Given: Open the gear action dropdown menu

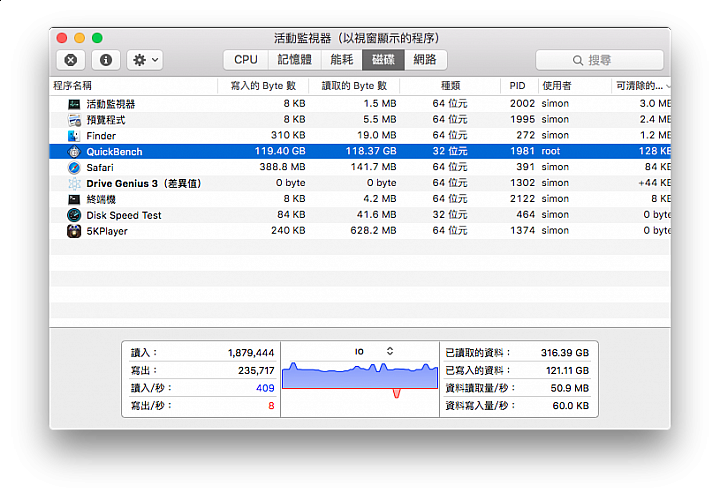Looking at the screenshot, I should coord(145,60).
